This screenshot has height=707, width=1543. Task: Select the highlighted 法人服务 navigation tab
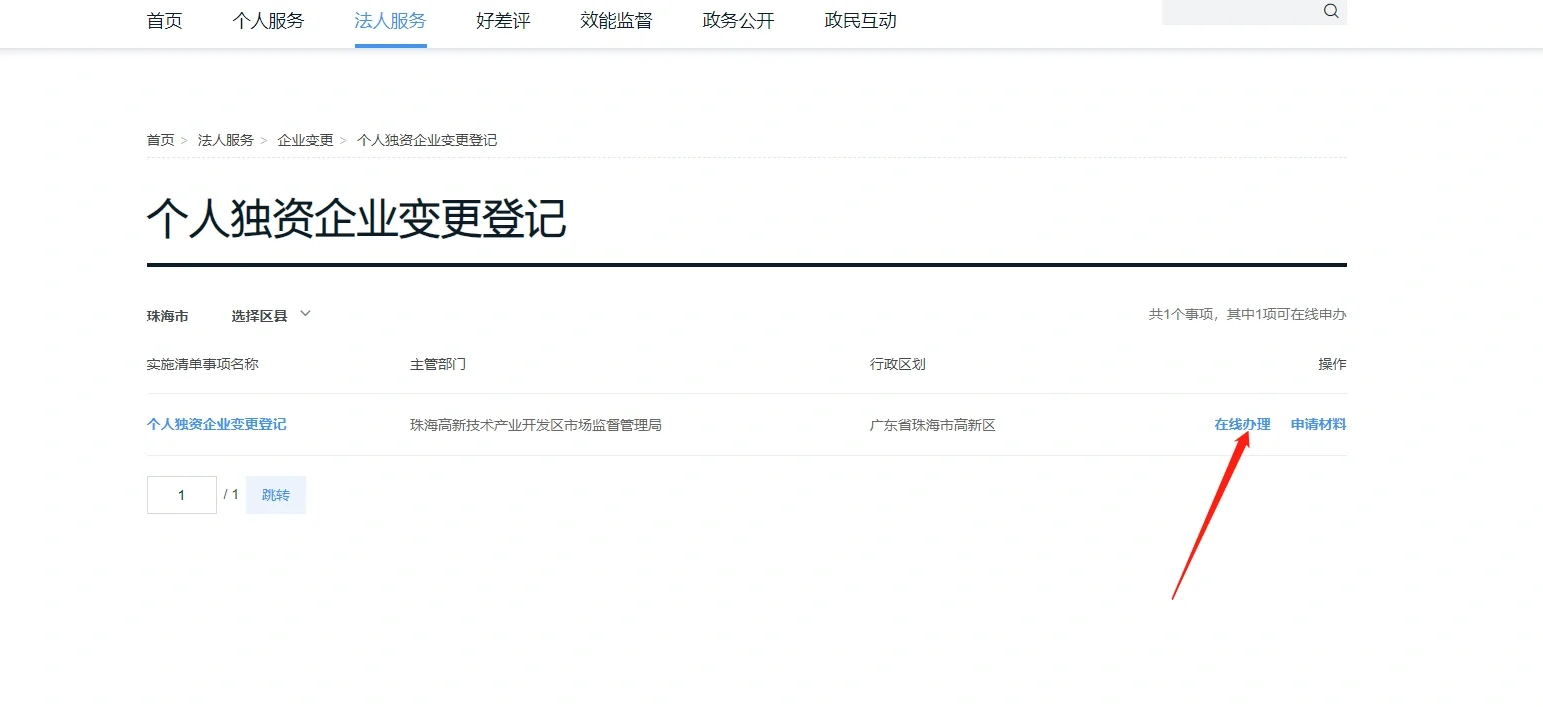click(390, 21)
